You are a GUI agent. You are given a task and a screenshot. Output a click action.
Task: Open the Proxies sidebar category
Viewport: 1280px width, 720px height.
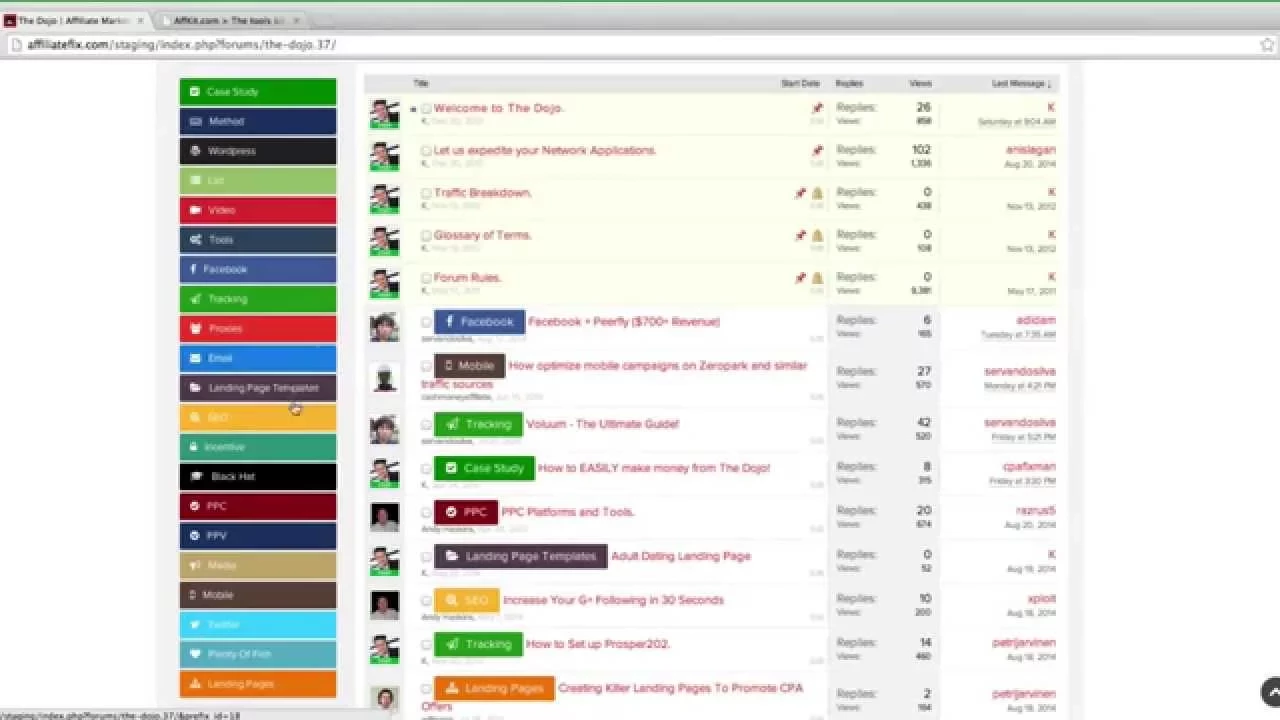tap(258, 328)
